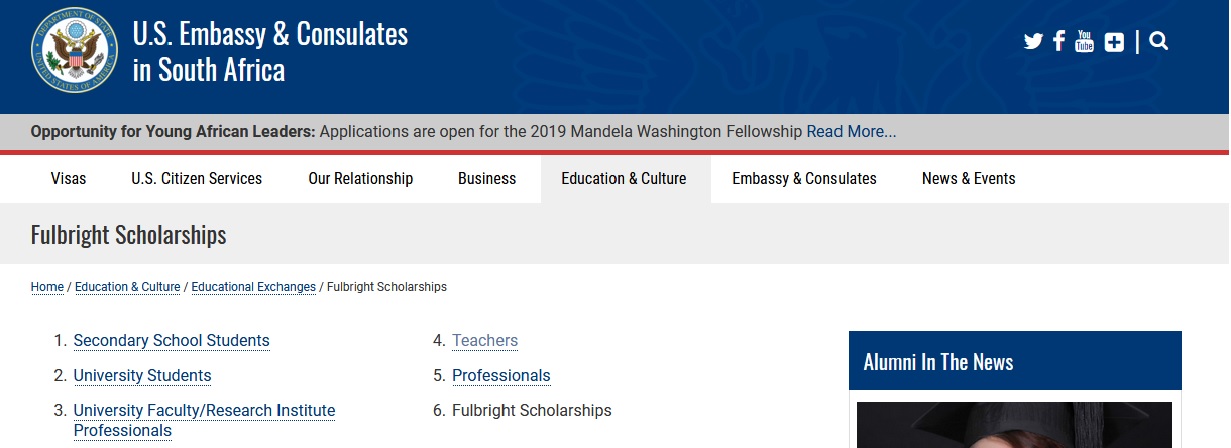Select the Education & Culture menu
Image resolution: width=1231 pixels, height=448 pixels.
624,179
